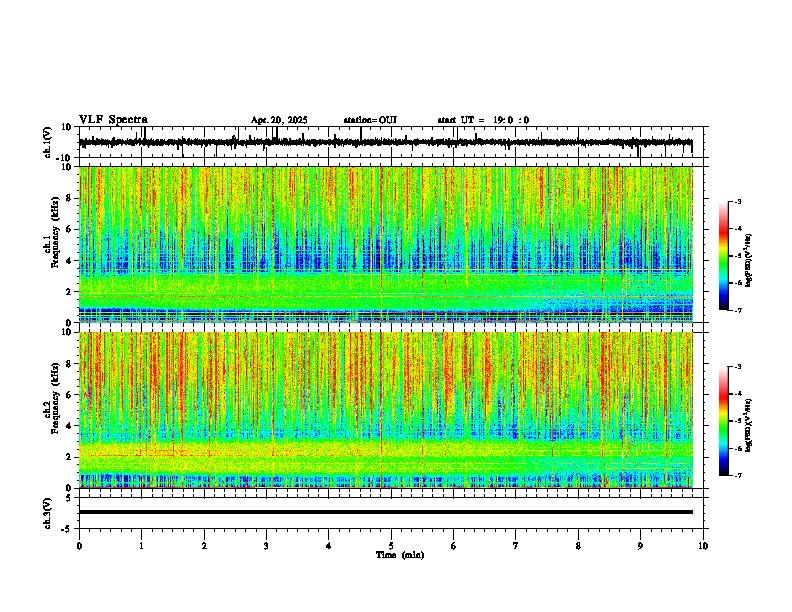Click the ch.1 colorbar log(PSD) units label
Viewport: 792px width, 612px height.
[x=749, y=261]
